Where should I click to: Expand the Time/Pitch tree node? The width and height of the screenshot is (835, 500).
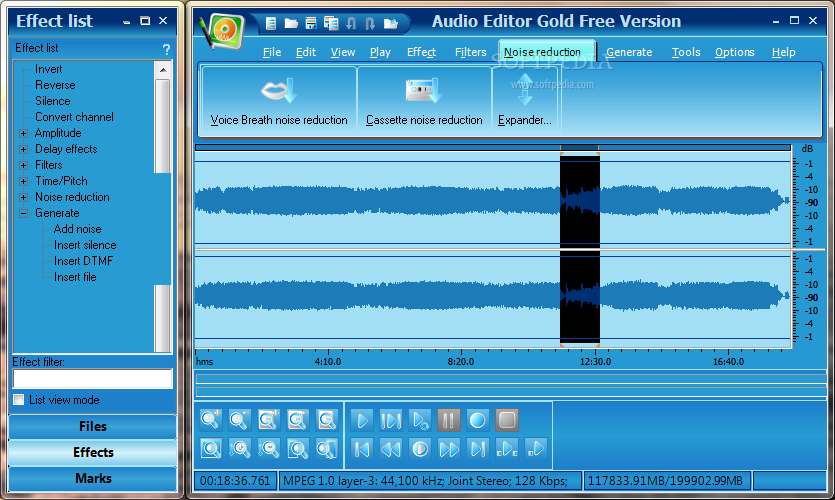coord(23,181)
